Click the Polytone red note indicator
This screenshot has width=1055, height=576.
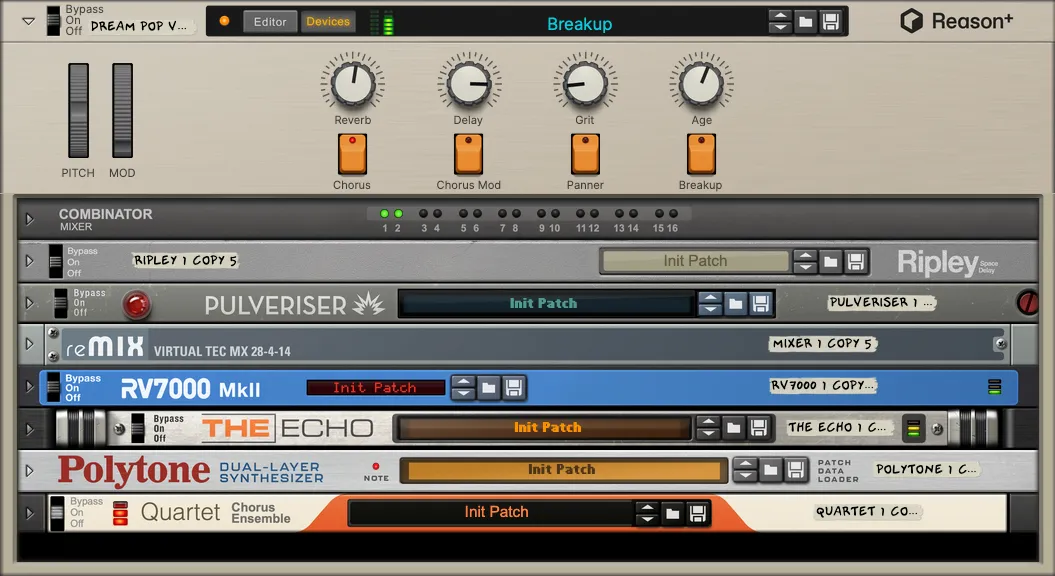(376, 466)
